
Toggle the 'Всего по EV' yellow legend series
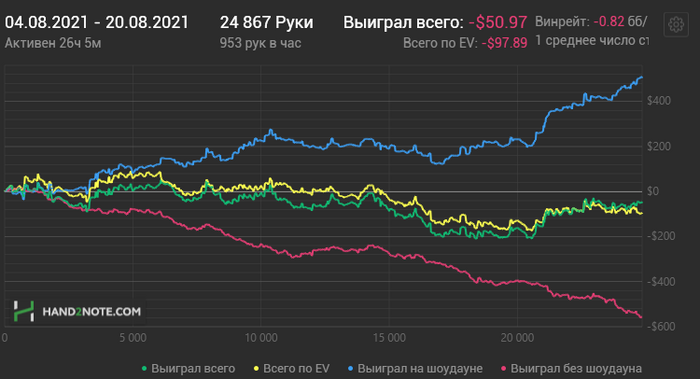pos(292,369)
